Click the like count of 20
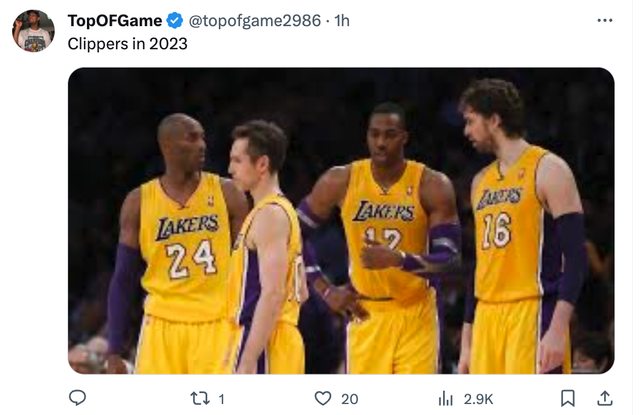The height and width of the screenshot is (415, 640). (x=349, y=398)
